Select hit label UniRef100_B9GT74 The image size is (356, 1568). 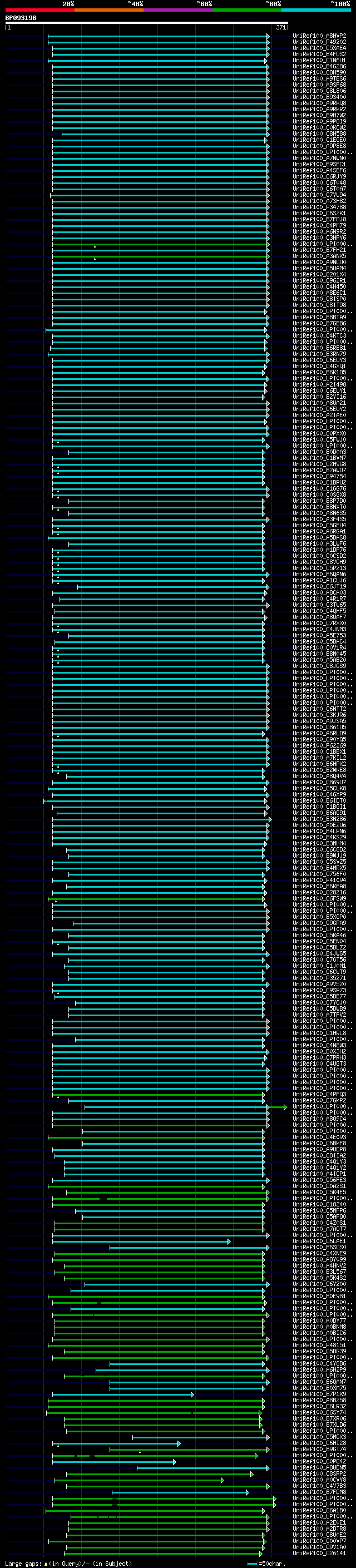pyautogui.click(x=319, y=1449)
